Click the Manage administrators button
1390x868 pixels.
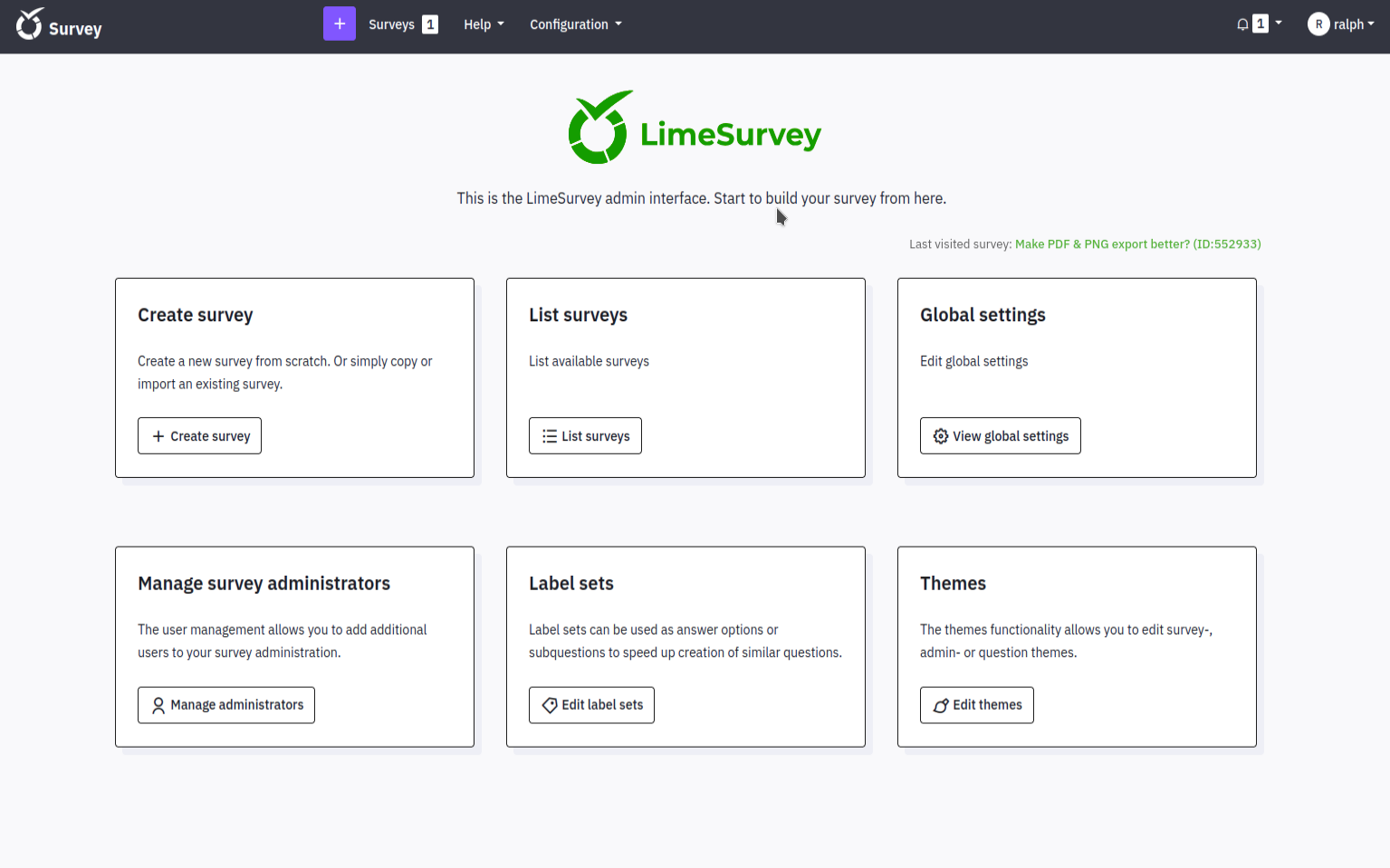pos(226,705)
